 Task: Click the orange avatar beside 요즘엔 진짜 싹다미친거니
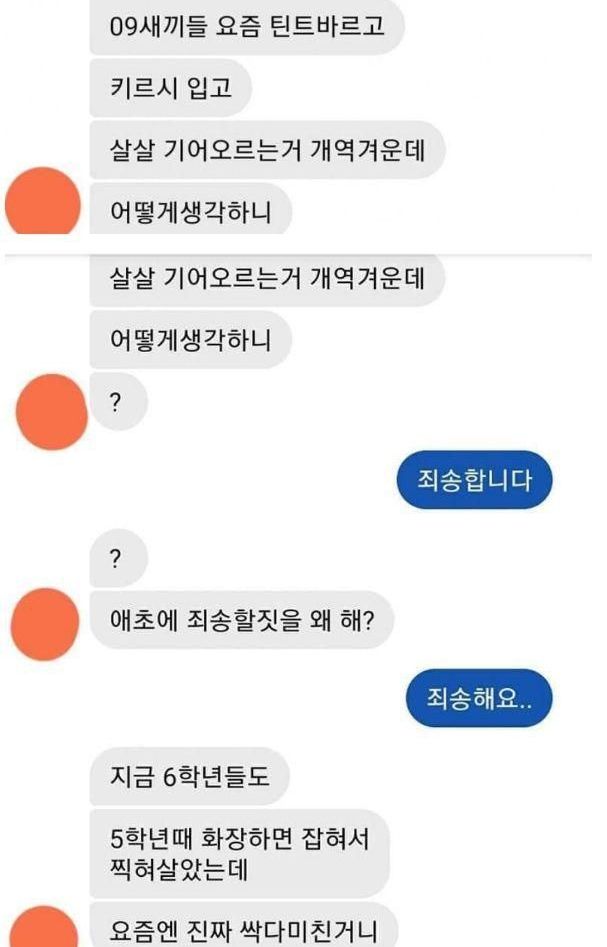45,927
